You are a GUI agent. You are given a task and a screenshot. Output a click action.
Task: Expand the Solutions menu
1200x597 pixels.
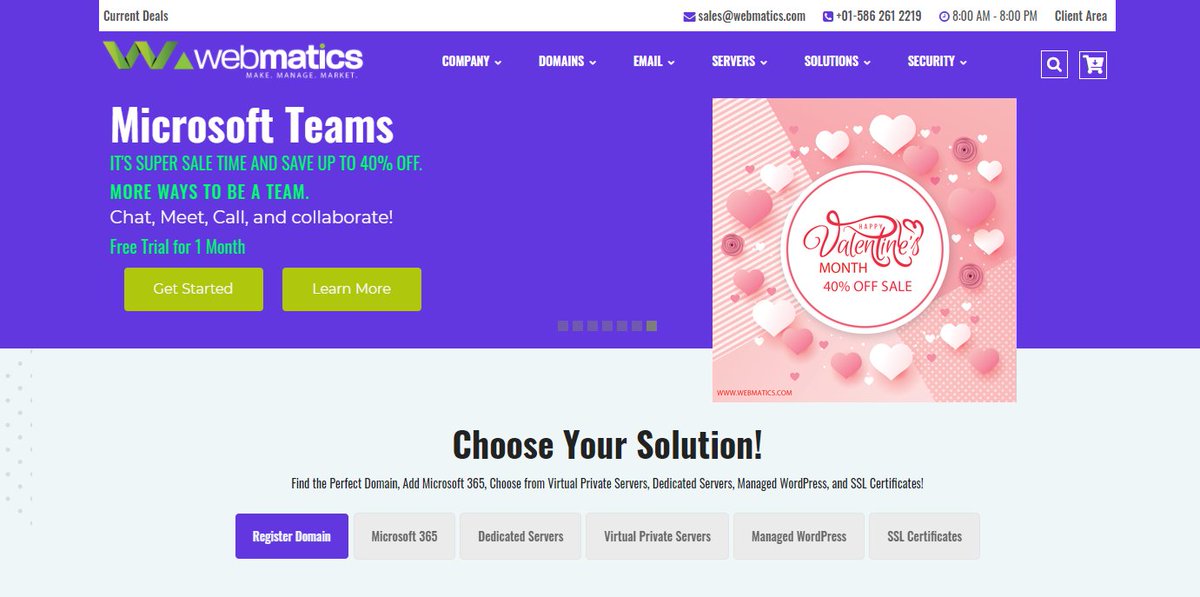pyautogui.click(x=837, y=61)
